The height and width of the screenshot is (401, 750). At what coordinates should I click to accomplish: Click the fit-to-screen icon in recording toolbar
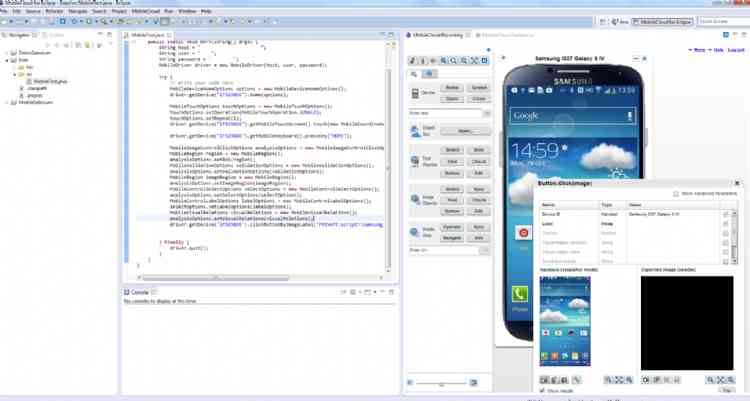474,61
